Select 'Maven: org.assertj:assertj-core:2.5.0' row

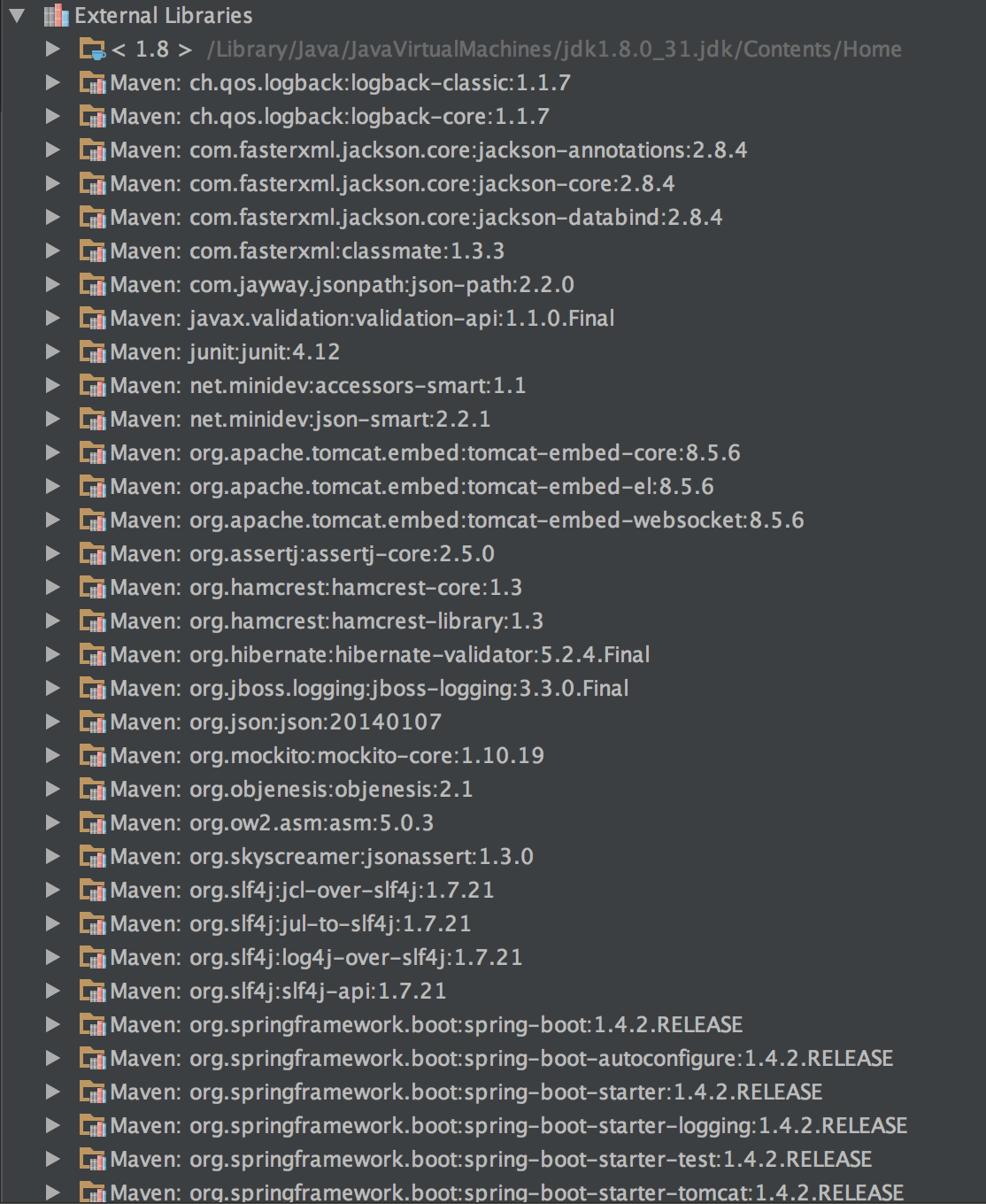tap(302, 554)
